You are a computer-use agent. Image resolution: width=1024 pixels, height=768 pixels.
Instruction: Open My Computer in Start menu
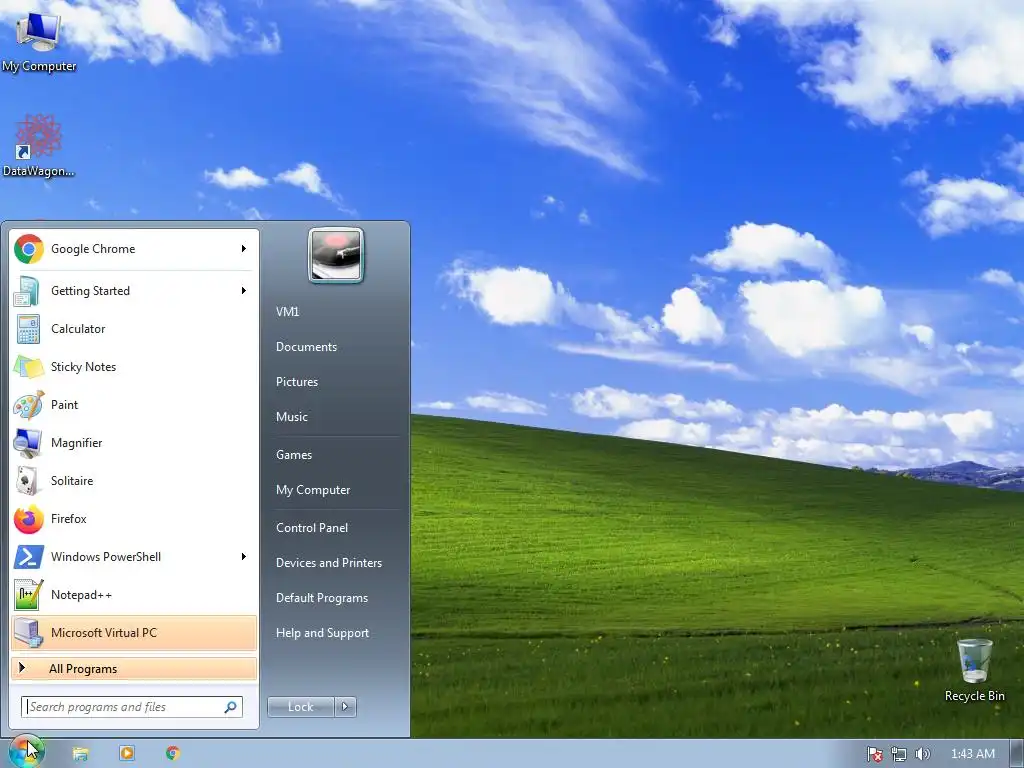pyautogui.click(x=313, y=490)
